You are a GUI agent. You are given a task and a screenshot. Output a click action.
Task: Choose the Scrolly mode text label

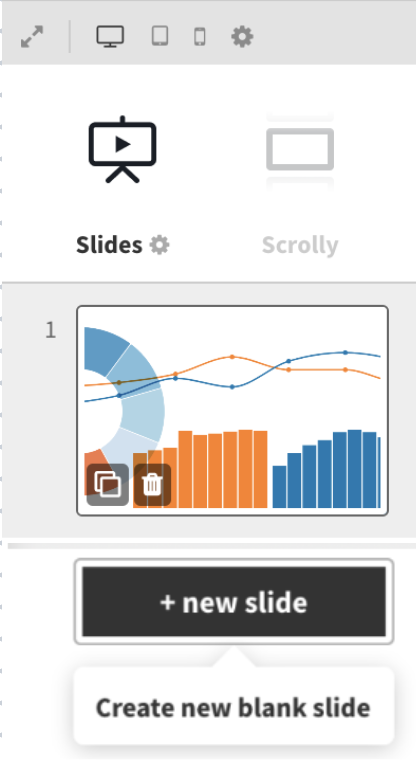[x=300, y=245]
